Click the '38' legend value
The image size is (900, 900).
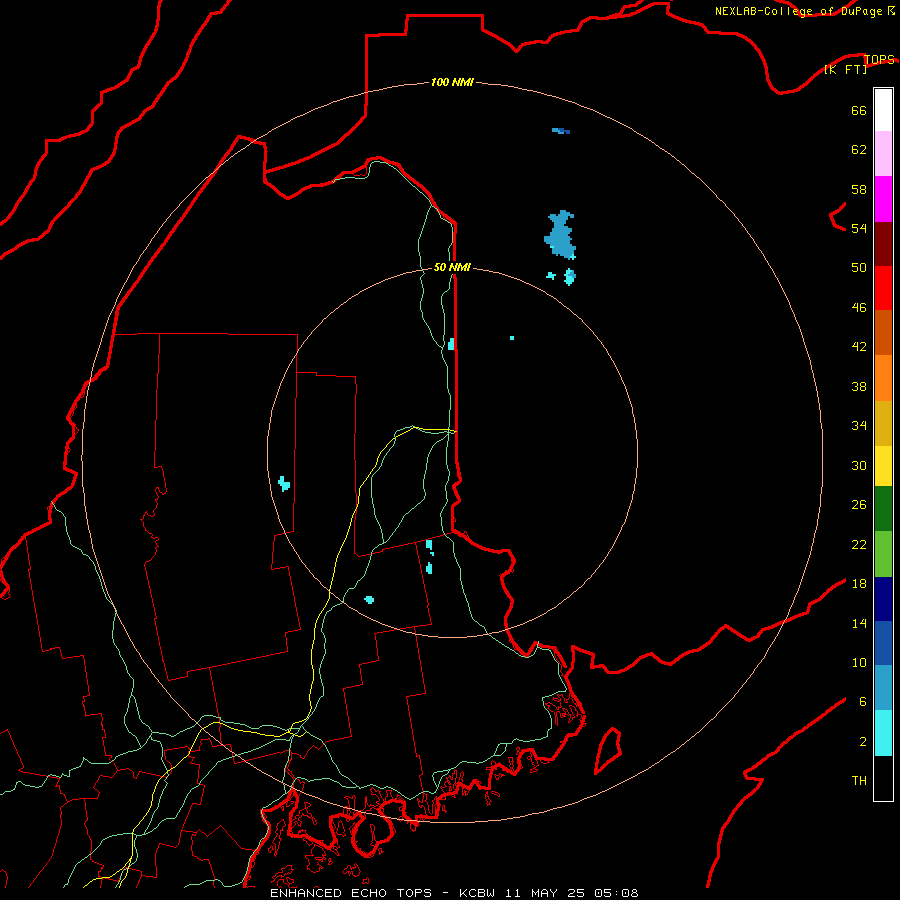tap(859, 386)
